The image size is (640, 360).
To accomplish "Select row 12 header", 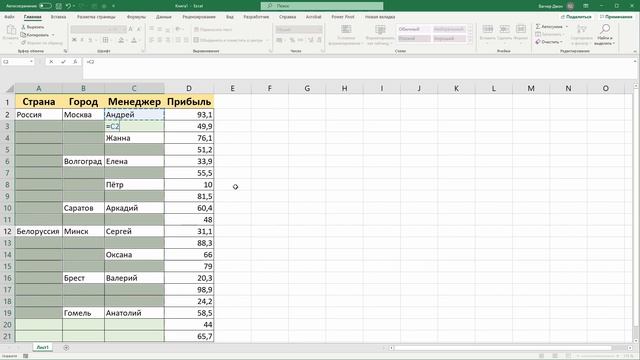I will pyautogui.click(x=7, y=231).
